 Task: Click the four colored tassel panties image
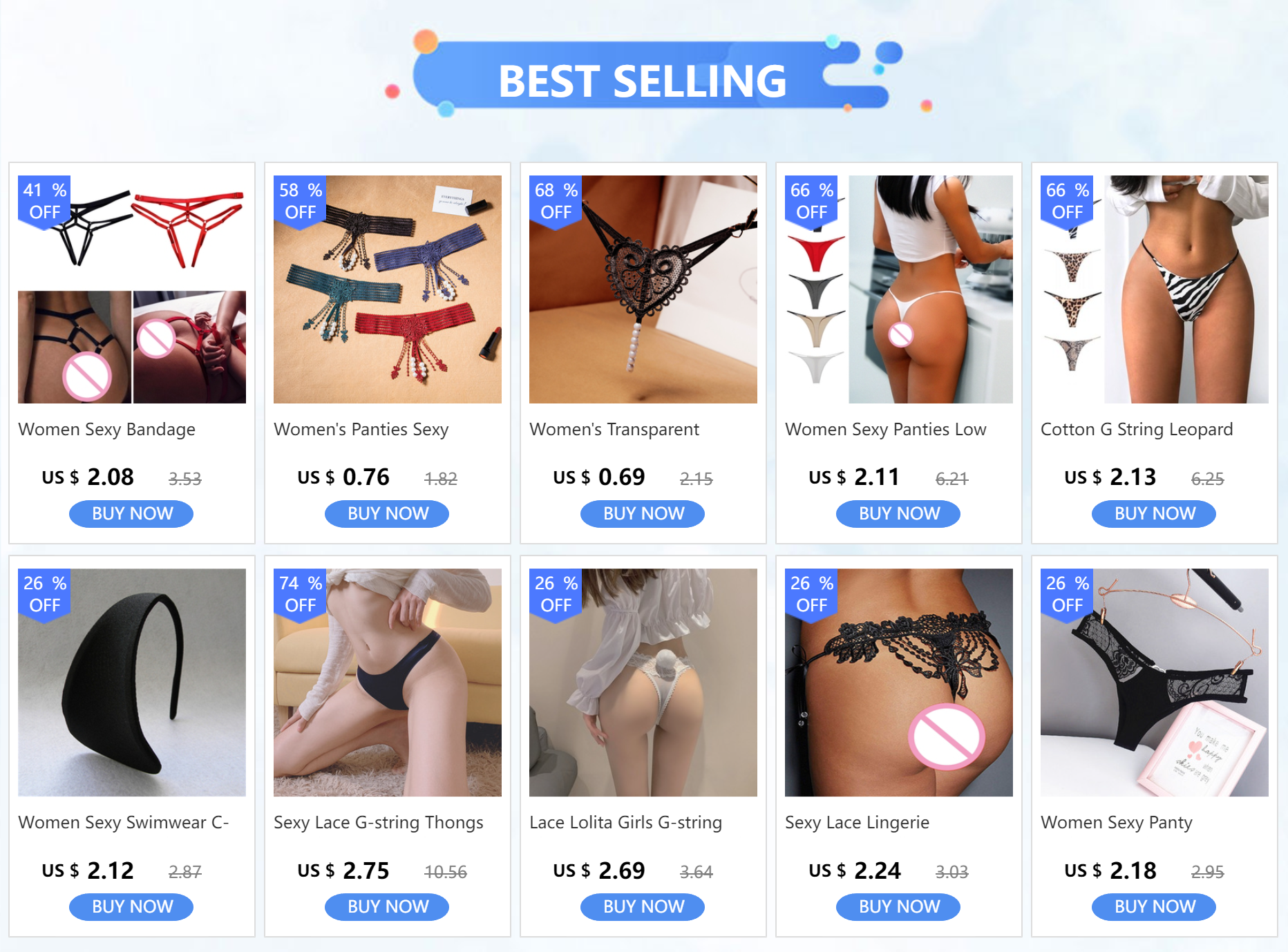[x=388, y=289]
